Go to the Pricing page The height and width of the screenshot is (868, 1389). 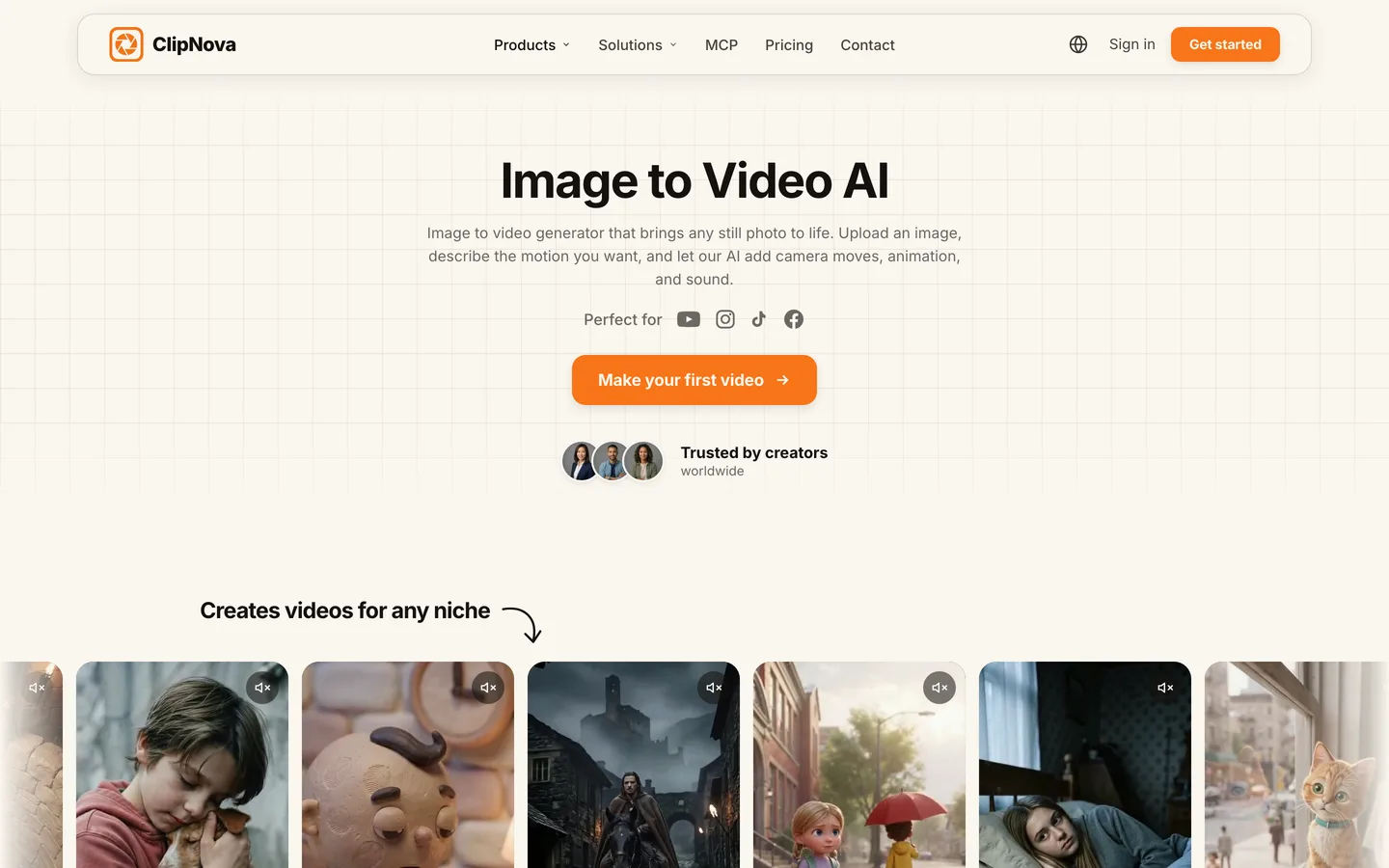789,45
